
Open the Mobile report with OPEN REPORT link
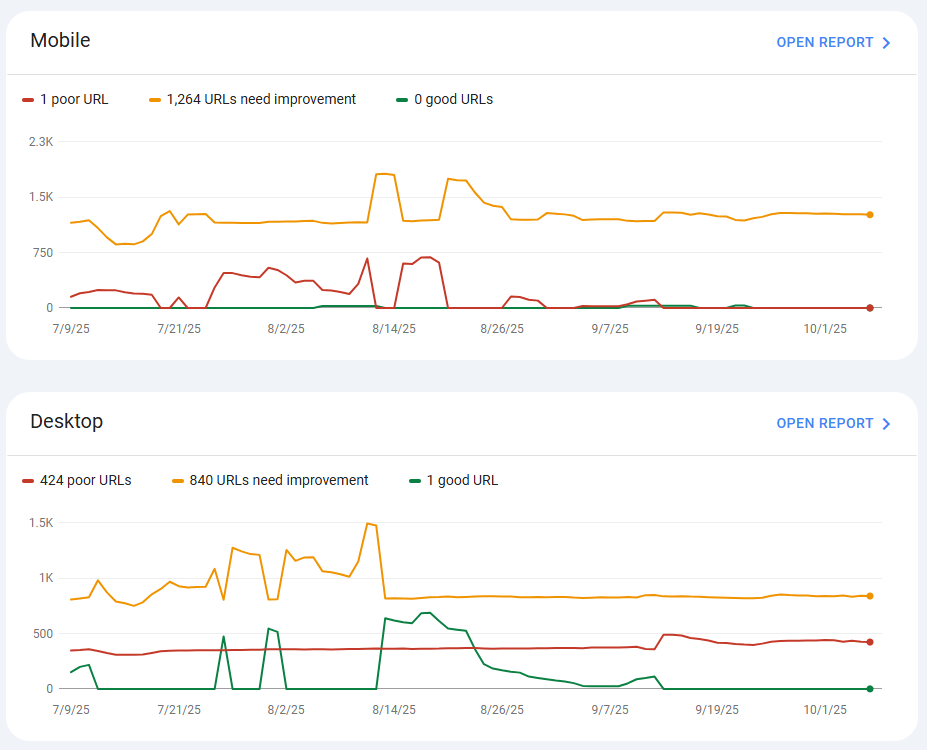pyautogui.click(x=825, y=42)
